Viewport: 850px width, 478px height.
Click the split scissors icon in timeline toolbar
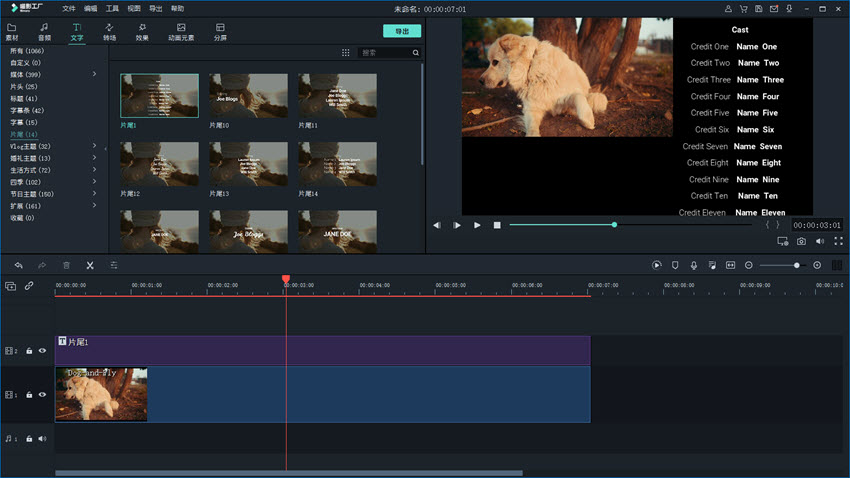coord(90,265)
